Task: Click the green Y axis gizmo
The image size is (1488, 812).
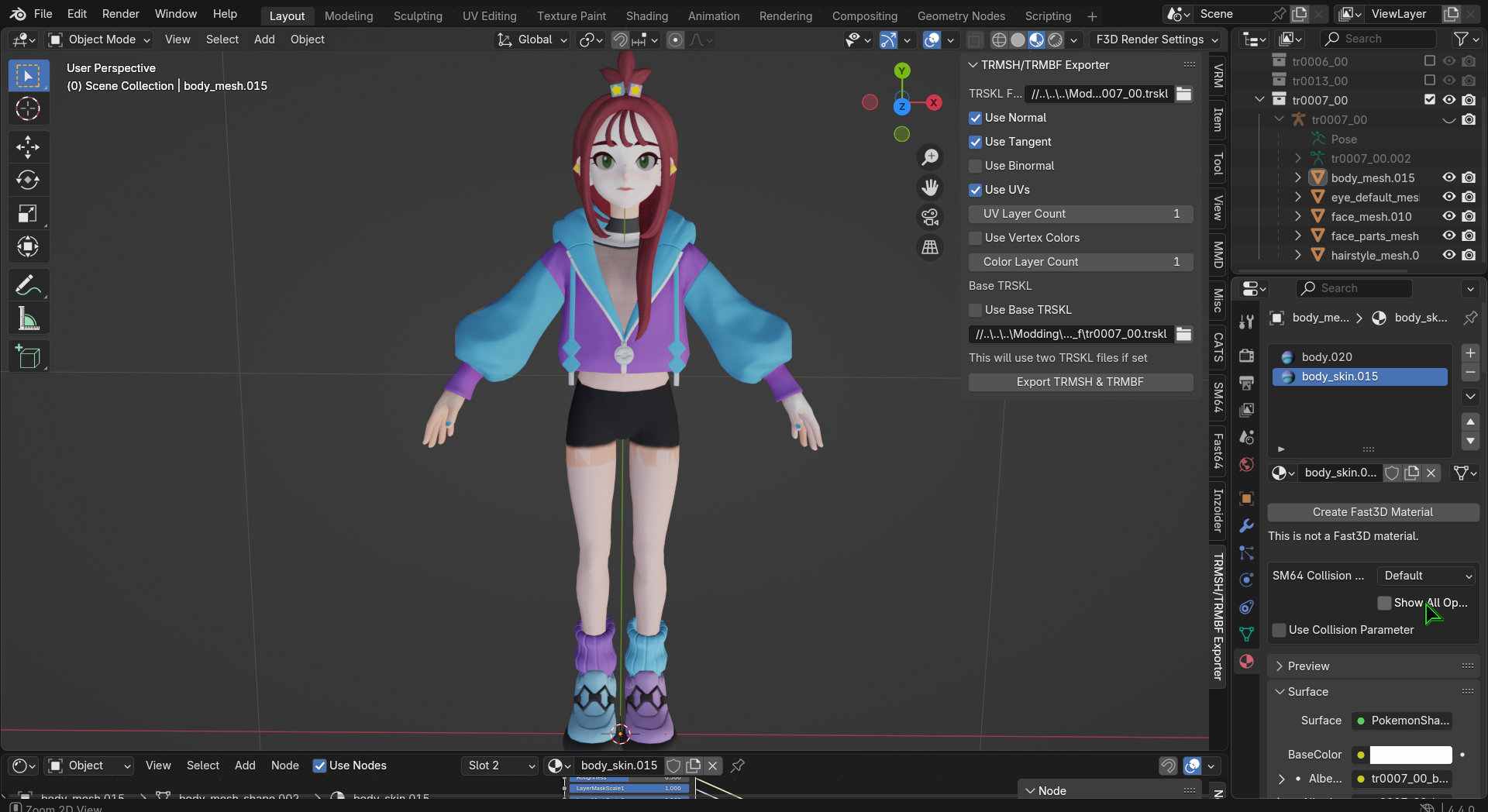Action: pos(902,71)
